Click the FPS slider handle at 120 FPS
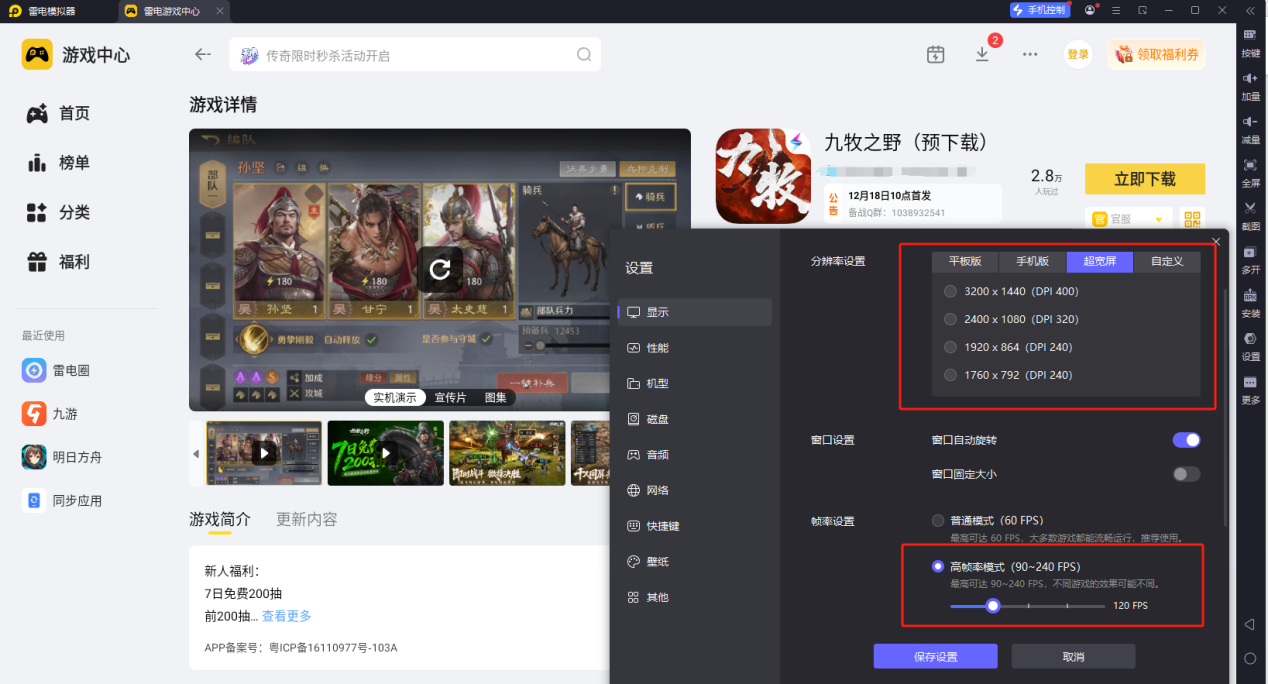This screenshot has height=684, width=1268. coord(993,605)
